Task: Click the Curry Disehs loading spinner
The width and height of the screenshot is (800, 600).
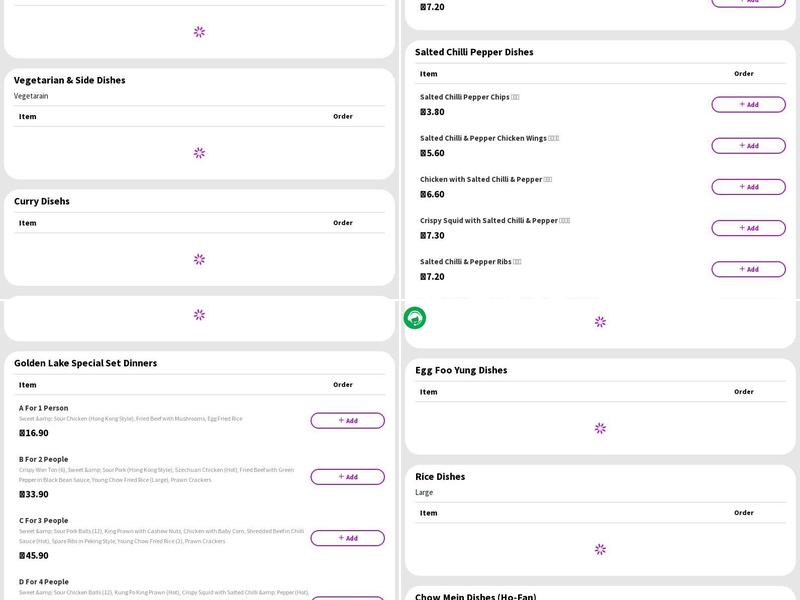Action: (x=199, y=259)
